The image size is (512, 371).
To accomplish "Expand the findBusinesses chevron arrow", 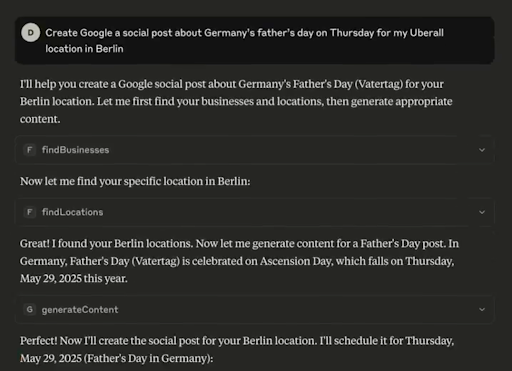I will point(482,150).
